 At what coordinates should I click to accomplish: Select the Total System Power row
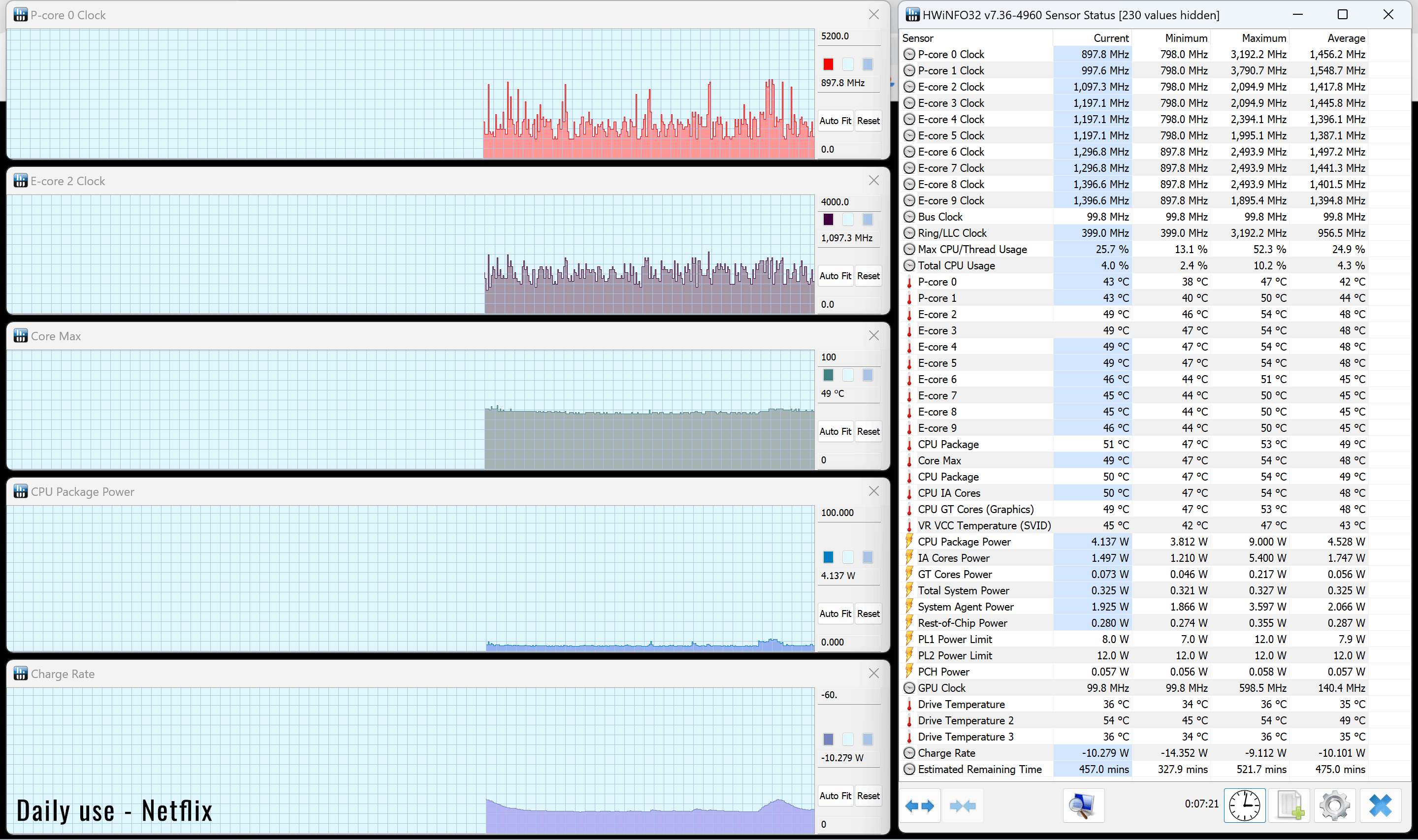(x=1134, y=591)
